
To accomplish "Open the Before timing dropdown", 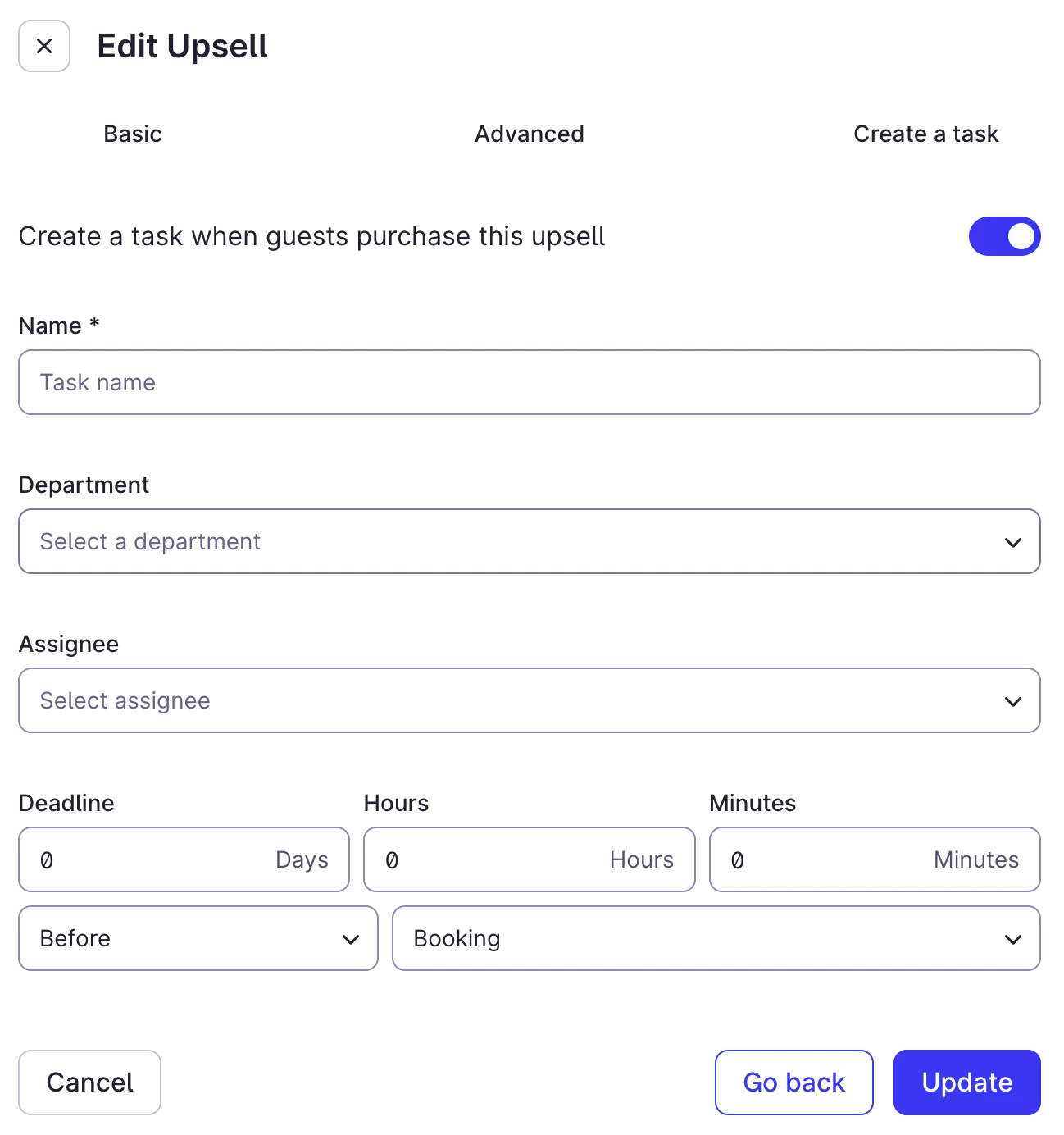I will pos(180,938).
